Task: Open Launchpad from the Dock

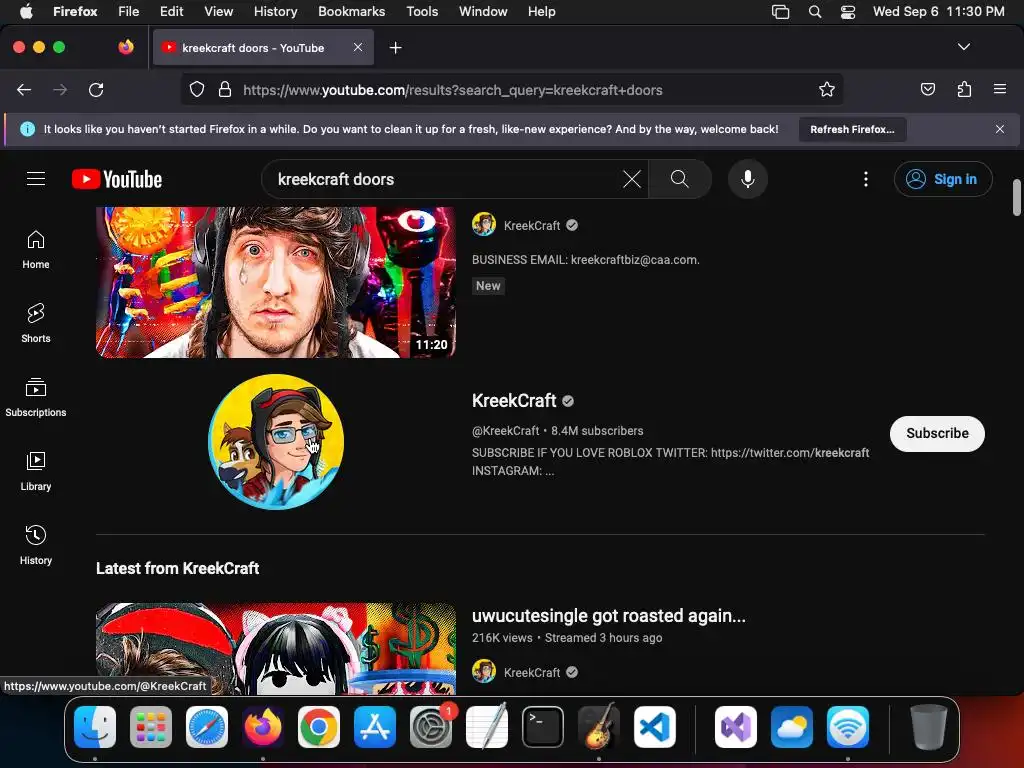Action: (x=151, y=727)
